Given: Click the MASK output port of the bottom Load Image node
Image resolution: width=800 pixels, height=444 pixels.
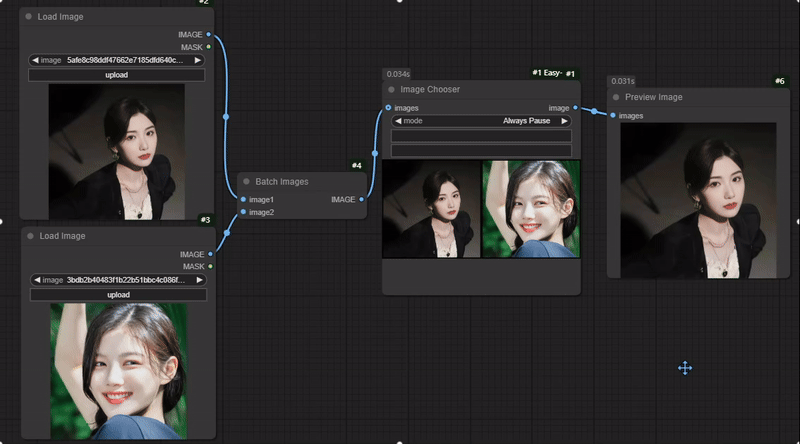Looking at the screenshot, I should [210, 266].
